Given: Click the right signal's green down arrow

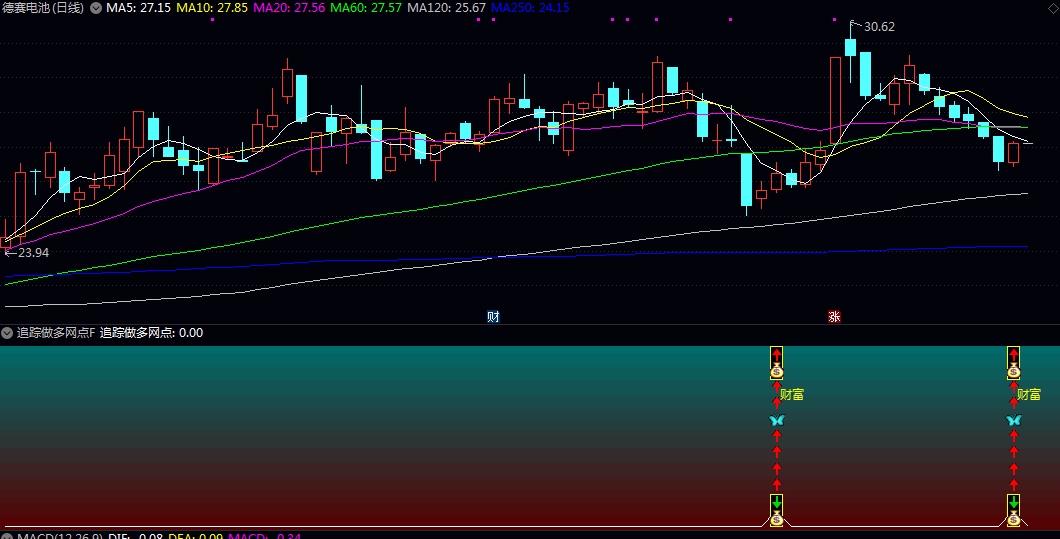Looking at the screenshot, I should (x=1013, y=502).
